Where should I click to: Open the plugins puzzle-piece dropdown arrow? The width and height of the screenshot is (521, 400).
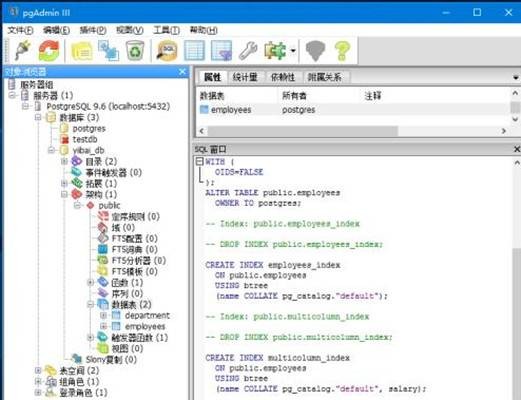coord(293,51)
